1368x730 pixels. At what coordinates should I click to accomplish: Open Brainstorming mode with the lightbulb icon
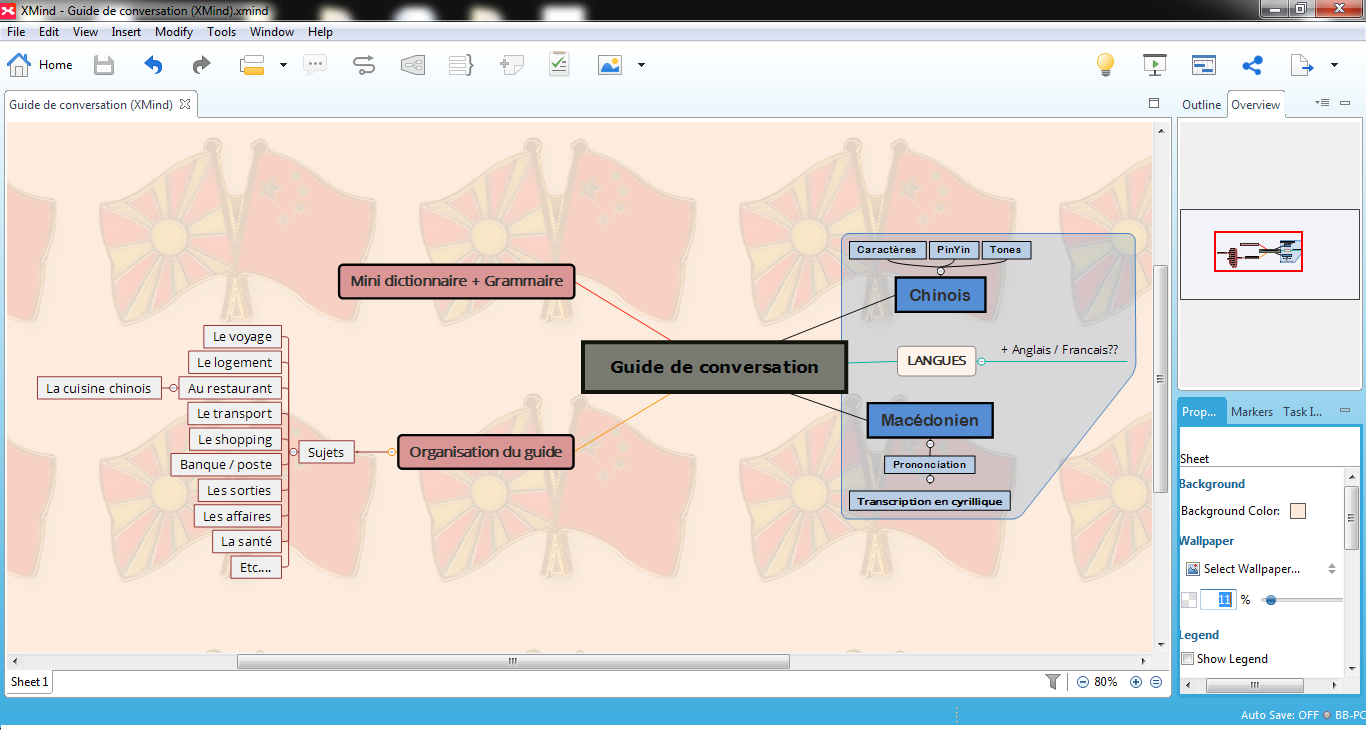pos(1104,64)
